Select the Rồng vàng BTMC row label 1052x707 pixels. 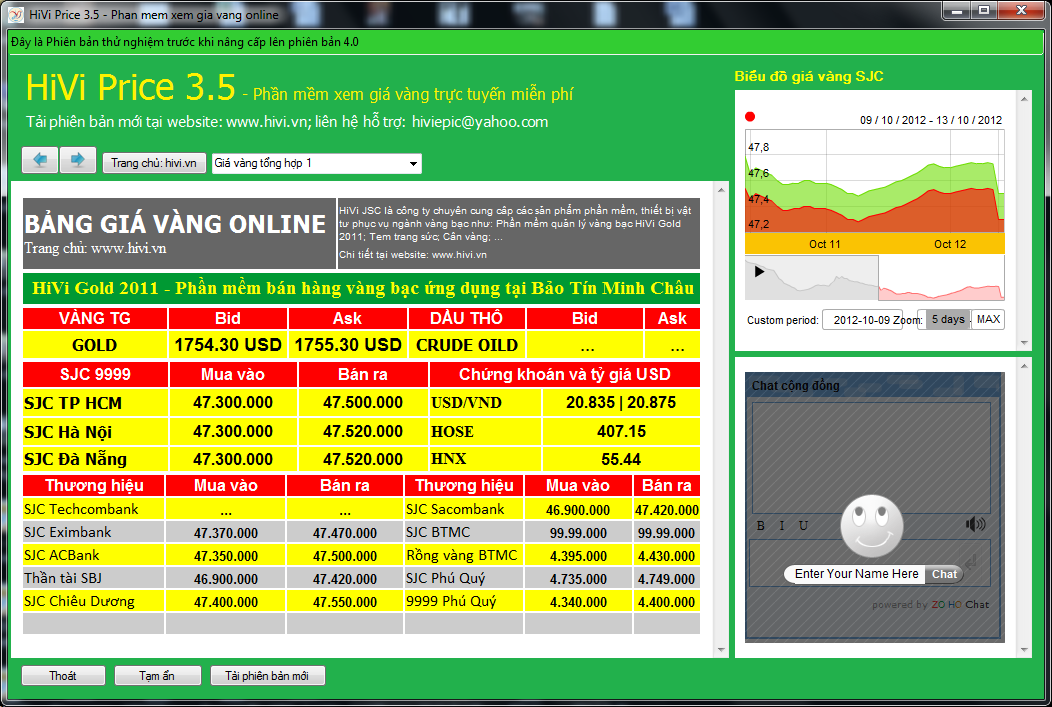(x=462, y=555)
